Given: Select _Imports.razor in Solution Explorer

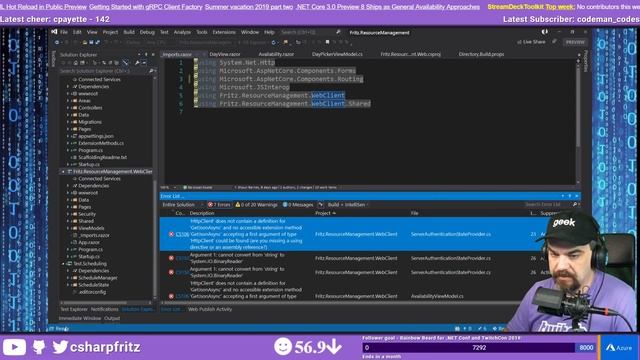Looking at the screenshot, I should [x=94, y=235].
